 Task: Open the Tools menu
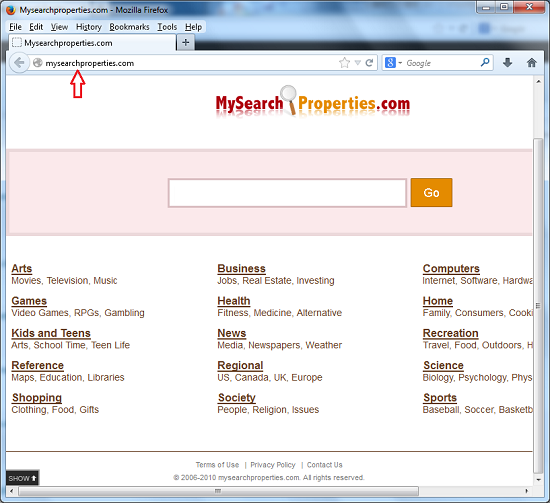pos(167,27)
